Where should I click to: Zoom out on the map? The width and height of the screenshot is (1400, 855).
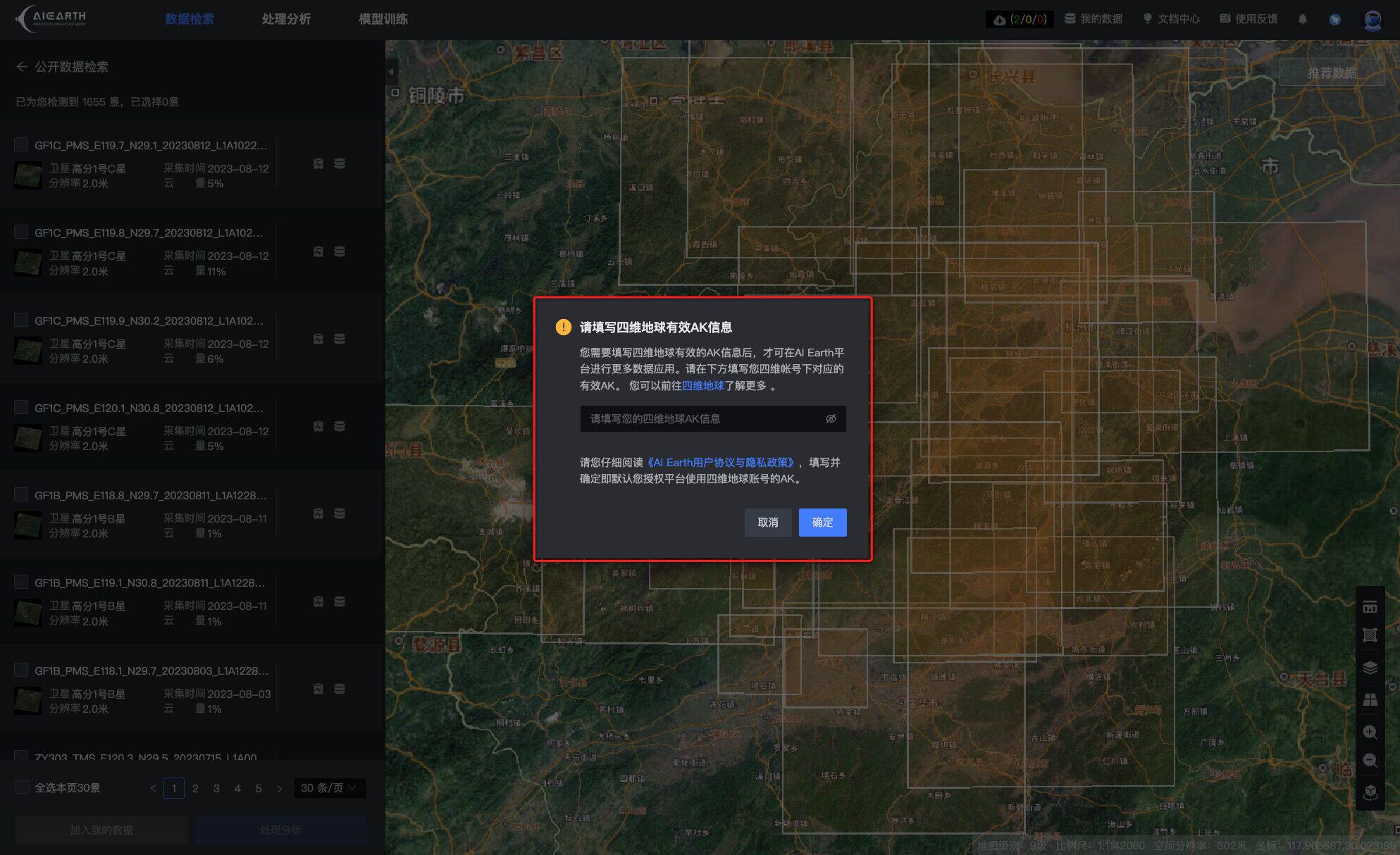pos(1370,761)
